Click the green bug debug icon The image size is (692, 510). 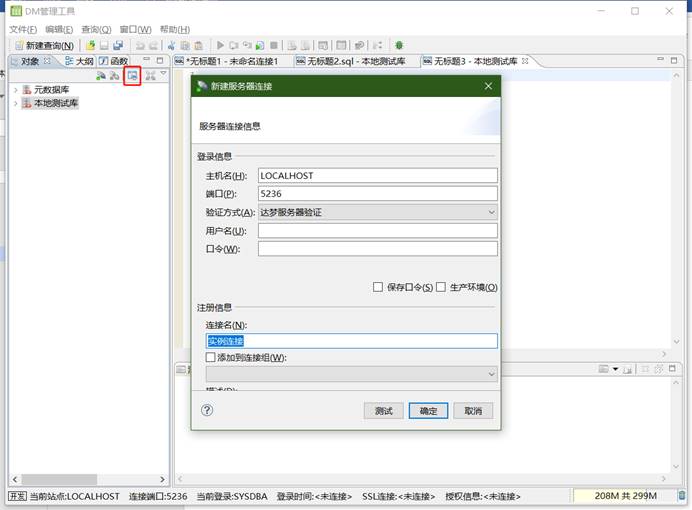(399, 45)
